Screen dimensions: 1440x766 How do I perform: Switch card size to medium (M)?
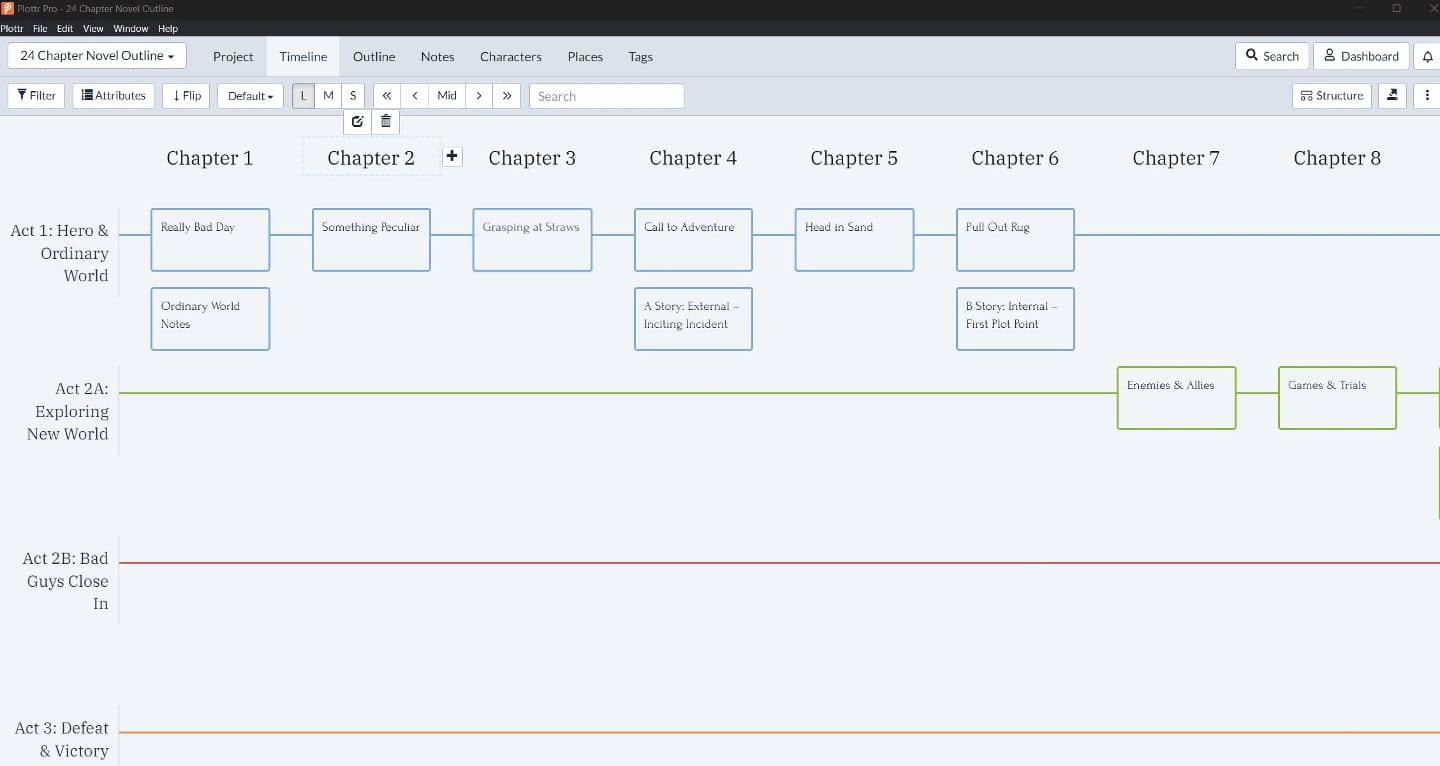coord(327,95)
